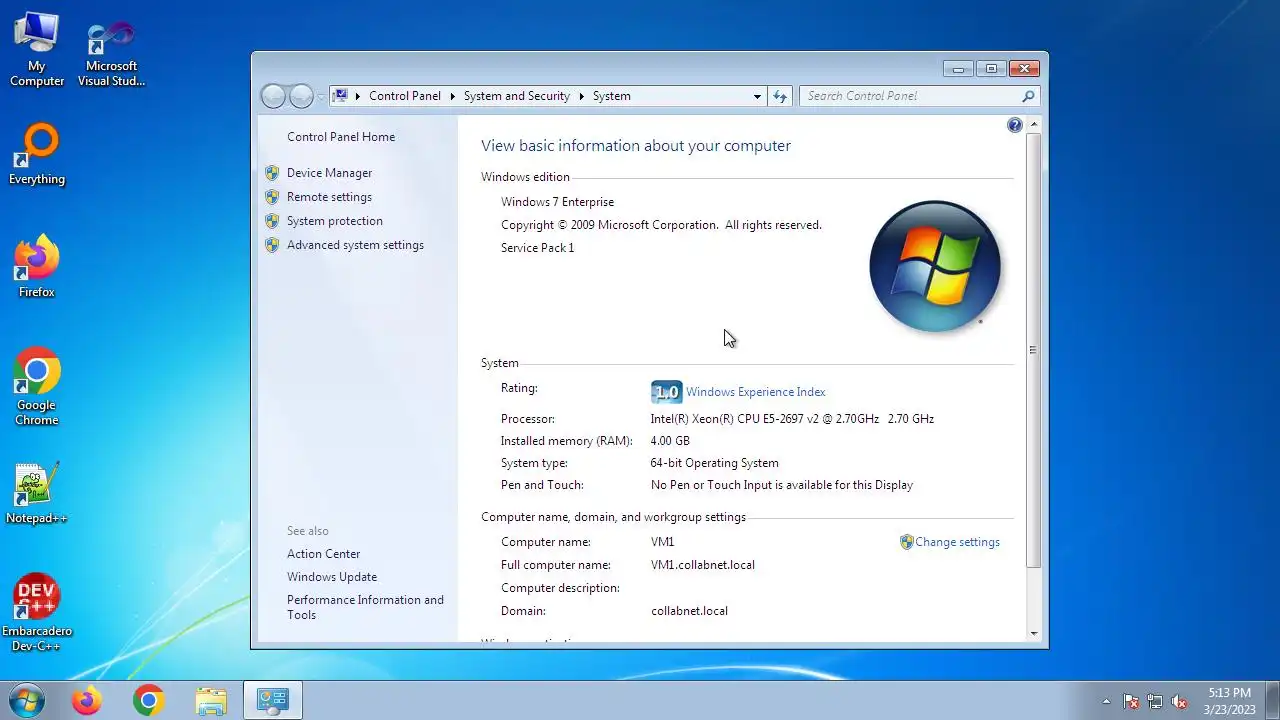The width and height of the screenshot is (1280, 720).
Task: Open Windows Update link
Action: [x=332, y=577]
